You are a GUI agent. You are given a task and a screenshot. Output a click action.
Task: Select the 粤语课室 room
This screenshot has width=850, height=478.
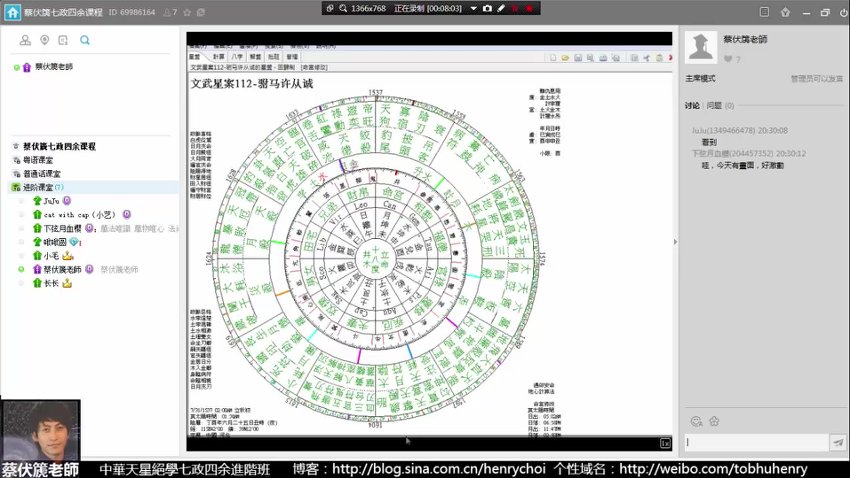tap(38, 160)
